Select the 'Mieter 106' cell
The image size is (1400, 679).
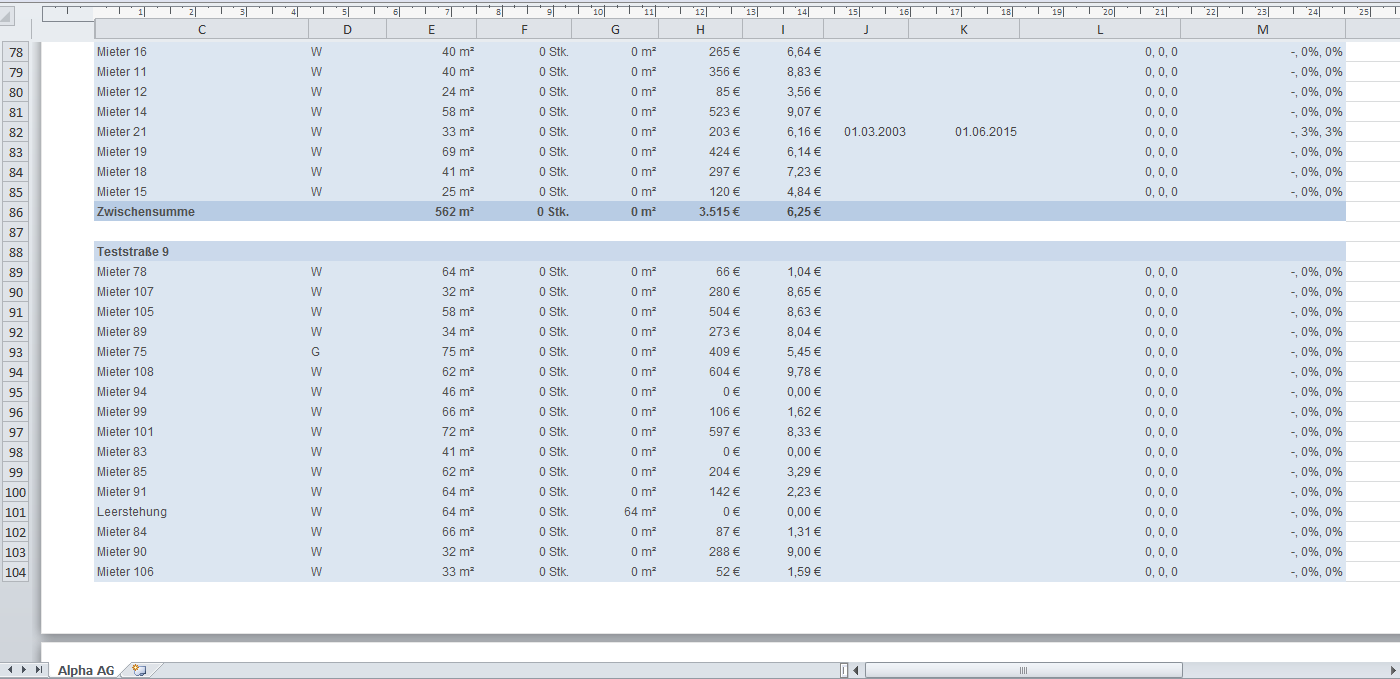[x=201, y=571]
